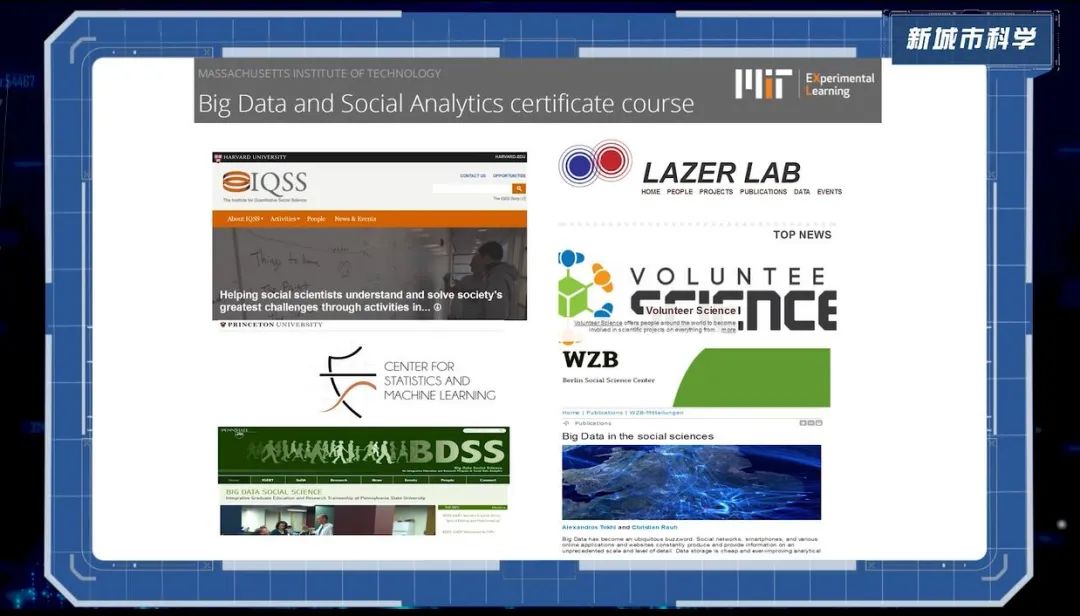The width and height of the screenshot is (1080, 616).
Task: Click the underlined Volunteer Science link
Action: 598,322
